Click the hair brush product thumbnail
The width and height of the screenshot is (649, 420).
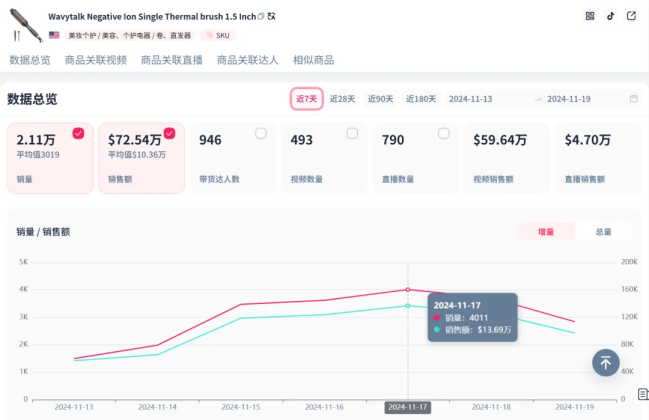pyautogui.click(x=24, y=24)
